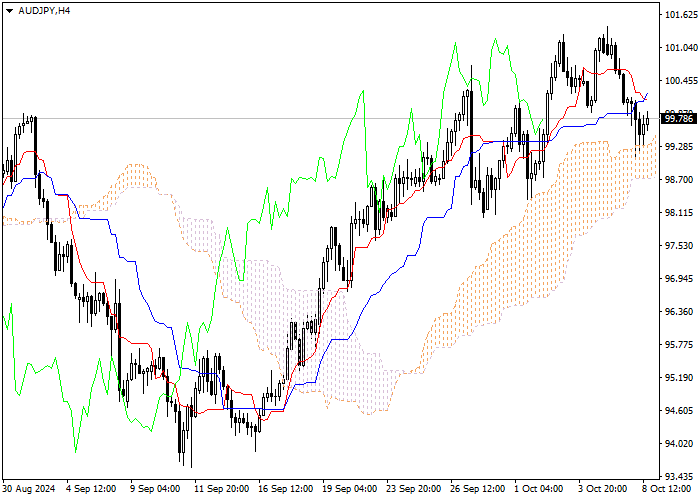Click the 95.190 price axis label
Viewport: 700px width, 500px height.
pos(681,378)
